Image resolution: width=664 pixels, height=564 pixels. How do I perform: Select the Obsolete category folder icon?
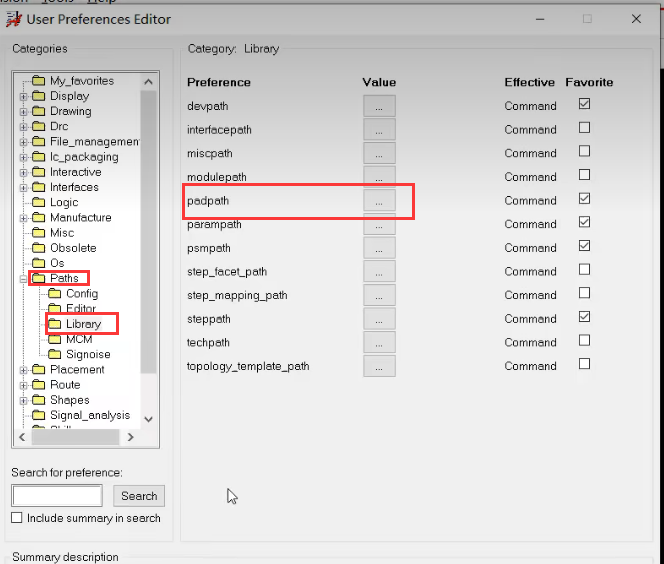pos(39,248)
